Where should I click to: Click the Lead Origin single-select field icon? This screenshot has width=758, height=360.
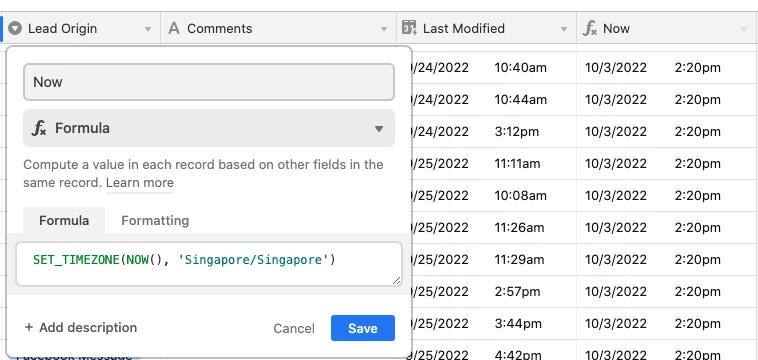[x=15, y=29]
